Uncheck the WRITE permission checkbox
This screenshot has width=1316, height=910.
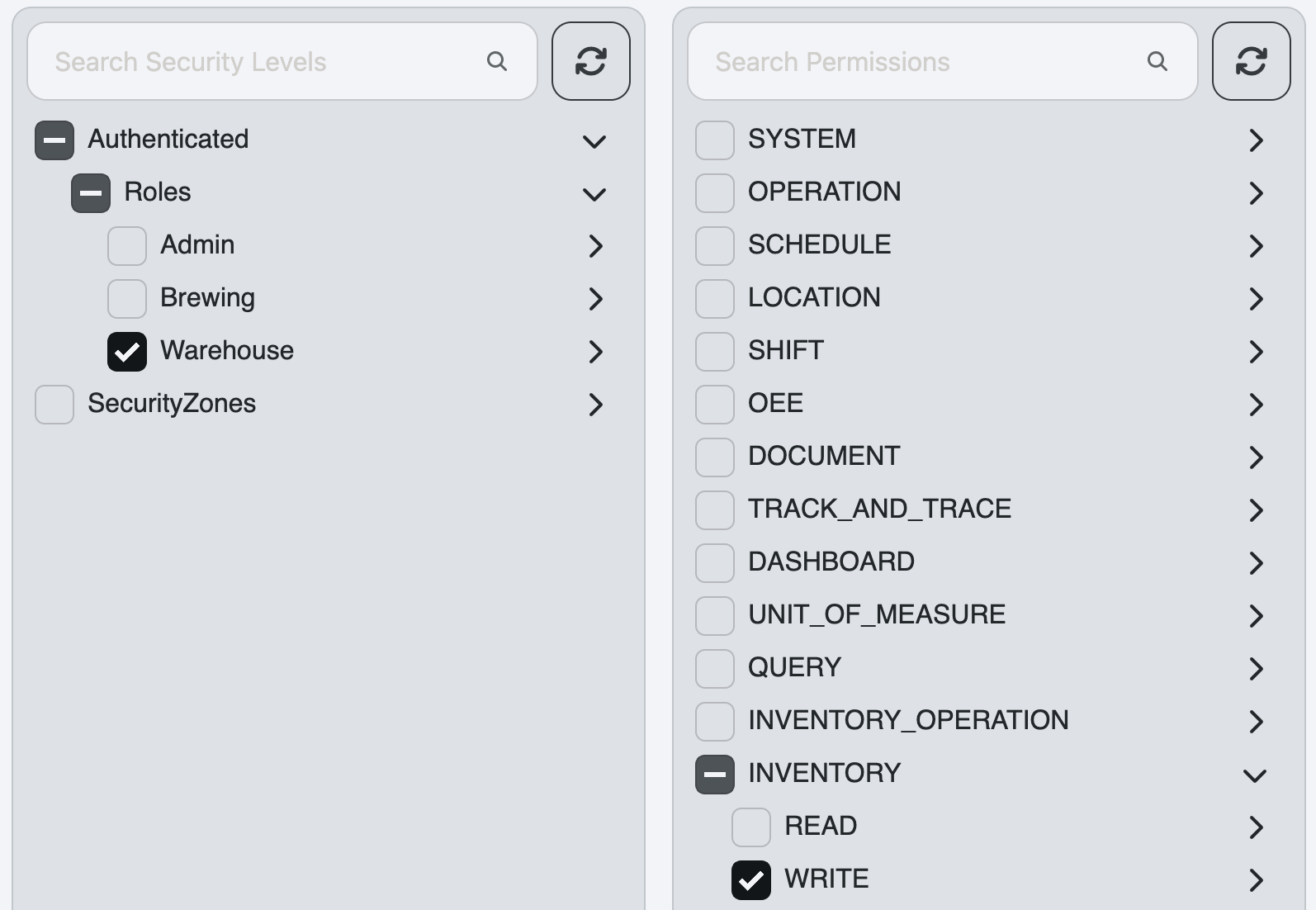[751, 880]
